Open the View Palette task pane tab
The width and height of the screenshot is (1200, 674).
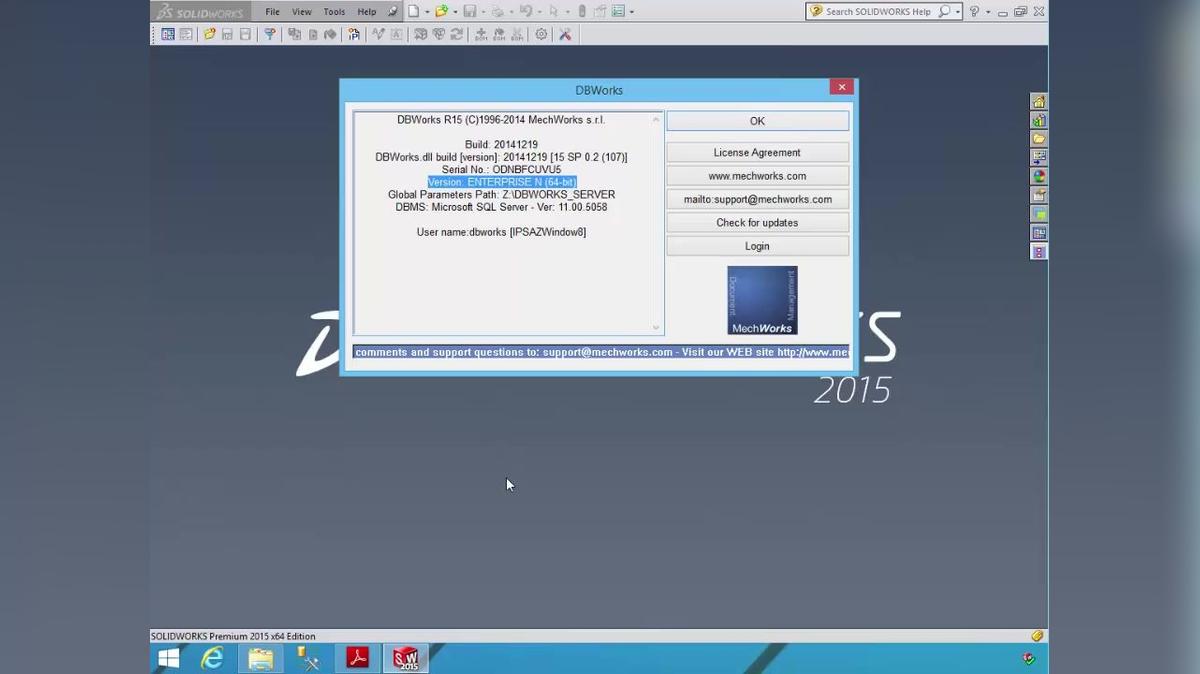pyautogui.click(x=1039, y=158)
